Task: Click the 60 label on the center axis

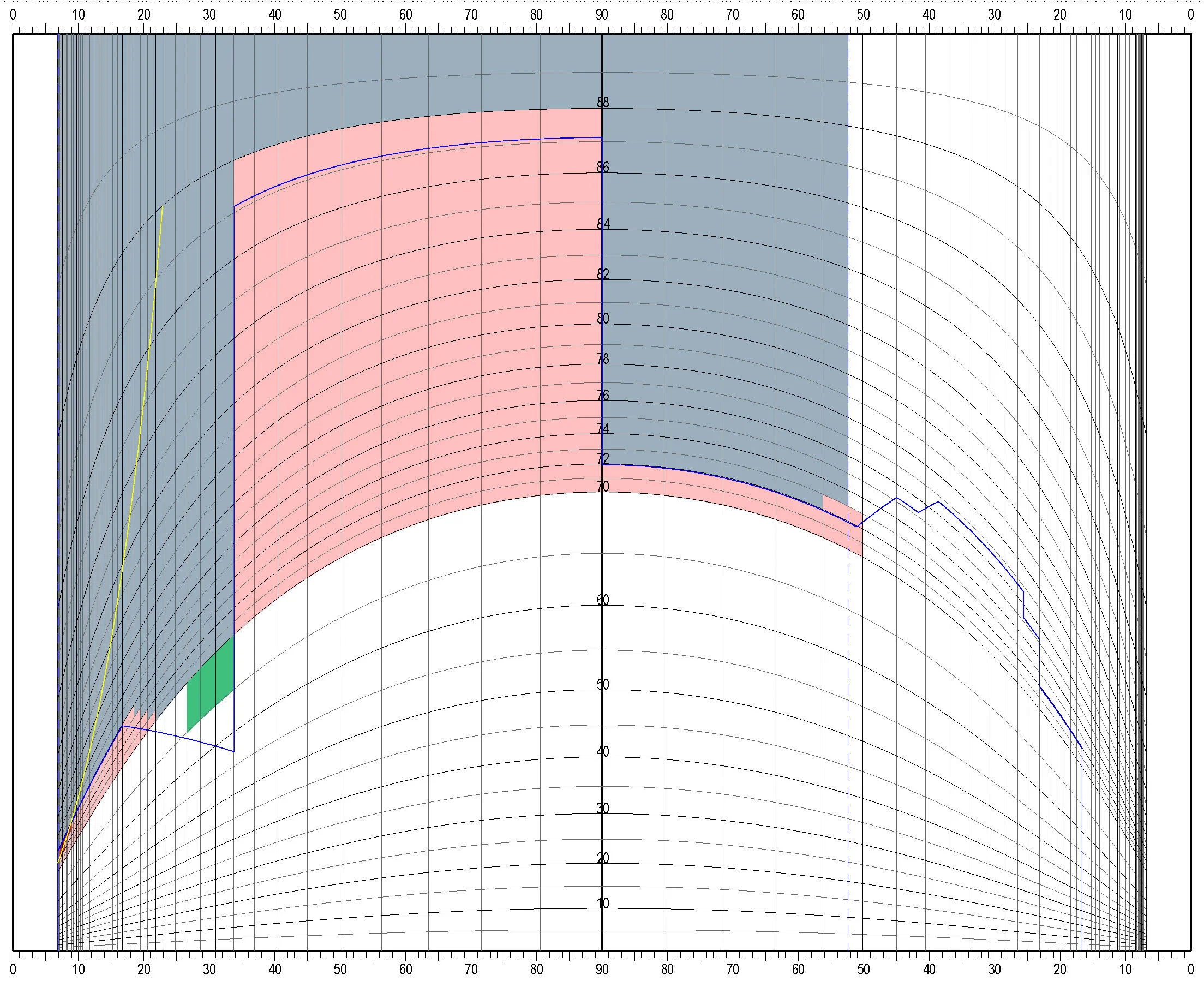Action: (x=603, y=600)
